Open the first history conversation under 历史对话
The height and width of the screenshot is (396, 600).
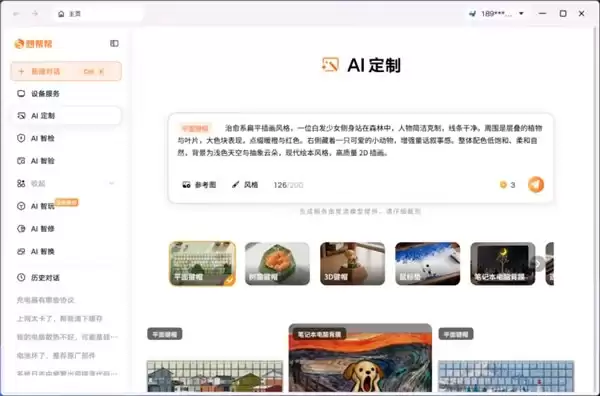pyautogui.click(x=46, y=300)
